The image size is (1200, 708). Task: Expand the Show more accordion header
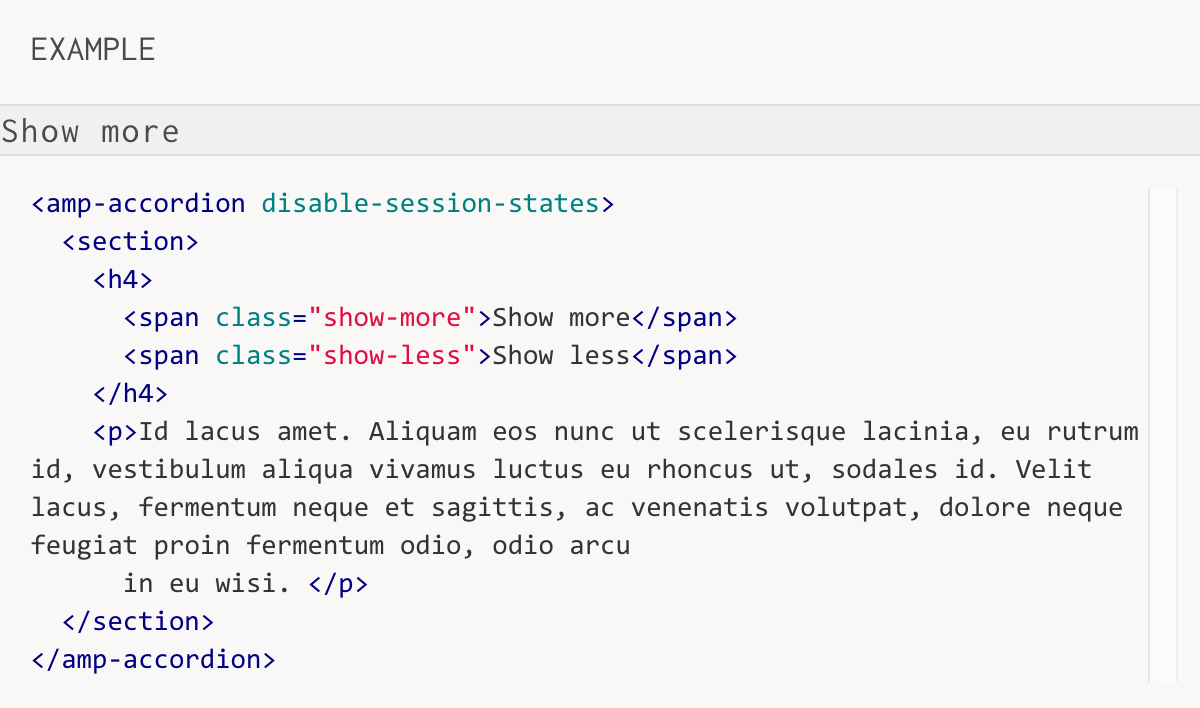(90, 131)
